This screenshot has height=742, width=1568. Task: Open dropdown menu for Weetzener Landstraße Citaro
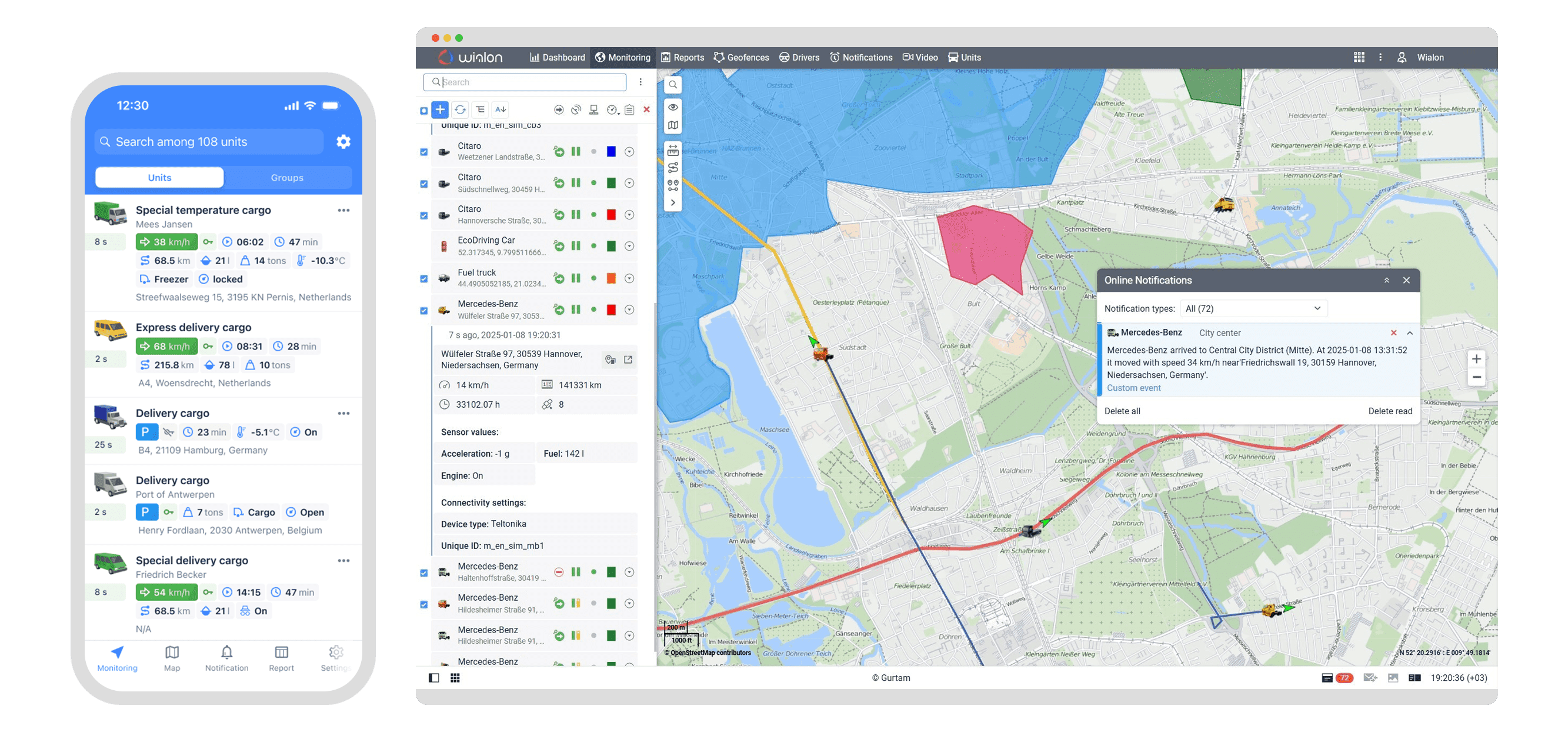point(629,152)
